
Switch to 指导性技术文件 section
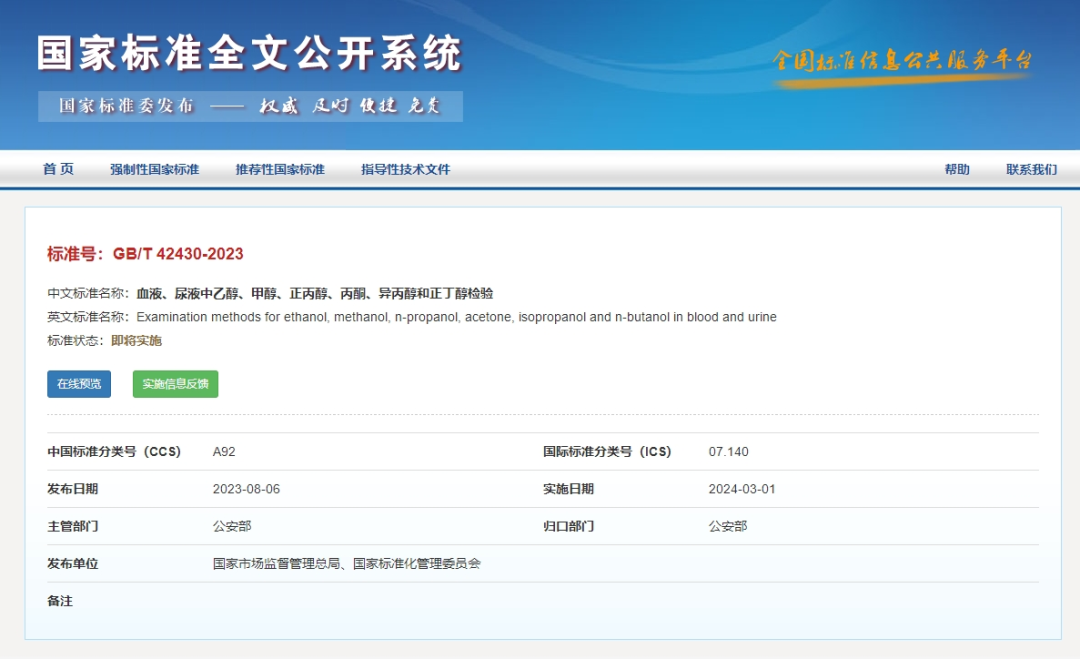coord(404,169)
